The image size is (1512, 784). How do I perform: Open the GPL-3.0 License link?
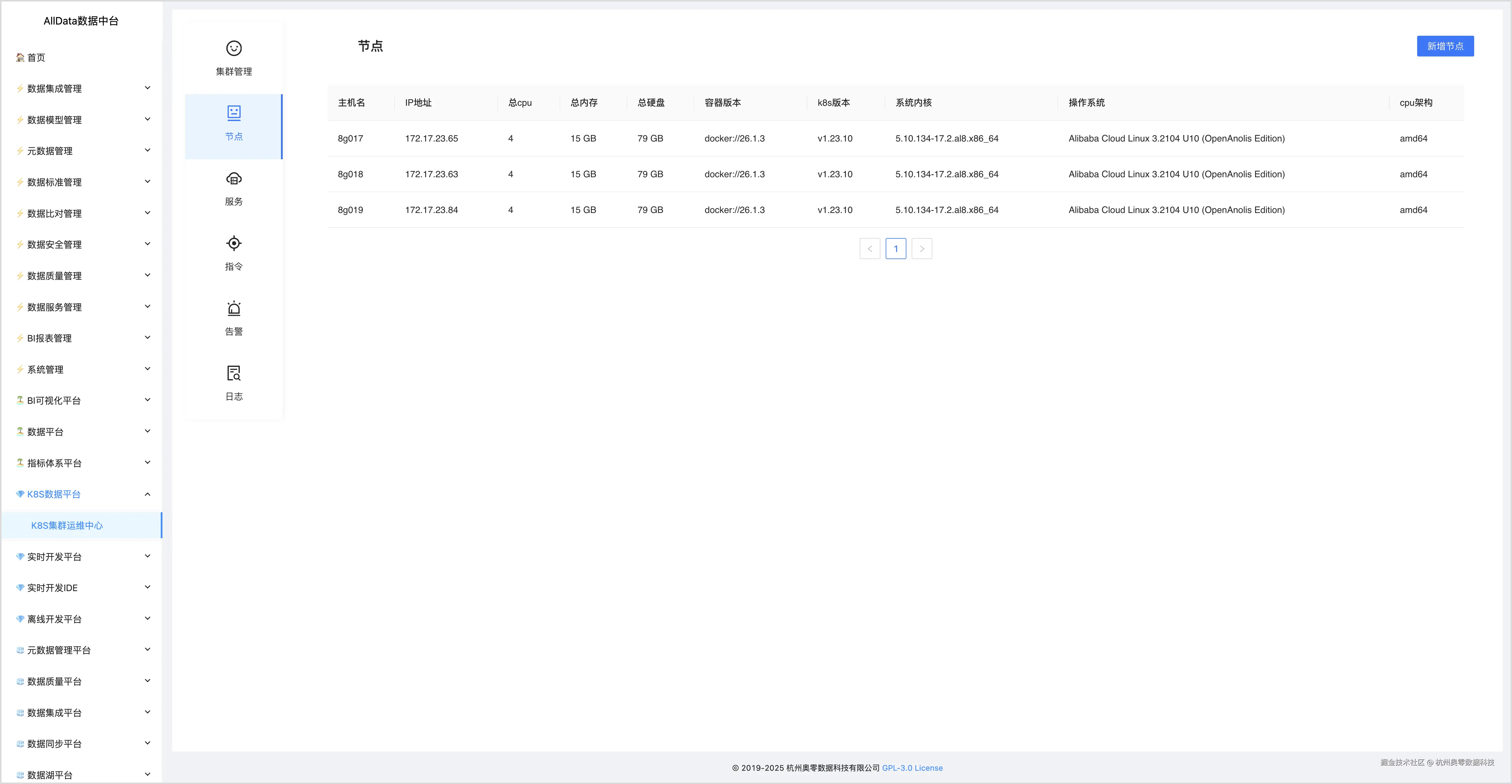coord(912,768)
